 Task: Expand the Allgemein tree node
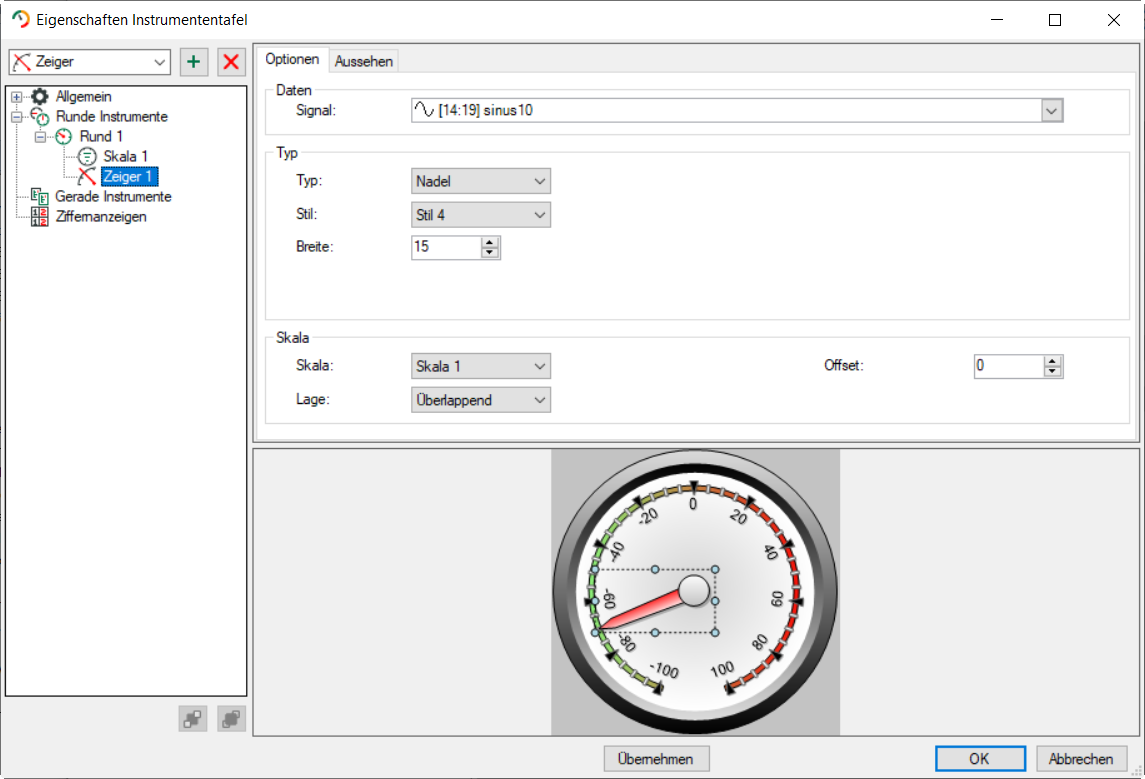[x=16, y=97]
